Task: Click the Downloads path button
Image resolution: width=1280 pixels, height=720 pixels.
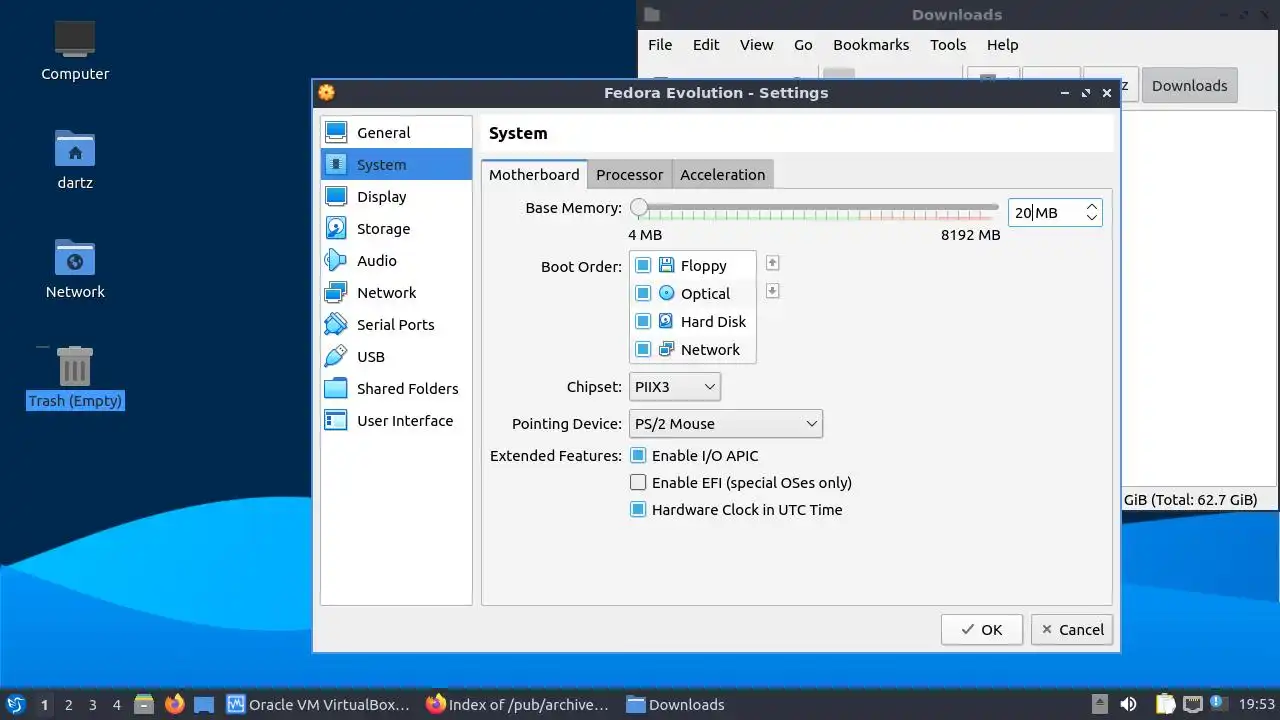Action: click(1190, 86)
